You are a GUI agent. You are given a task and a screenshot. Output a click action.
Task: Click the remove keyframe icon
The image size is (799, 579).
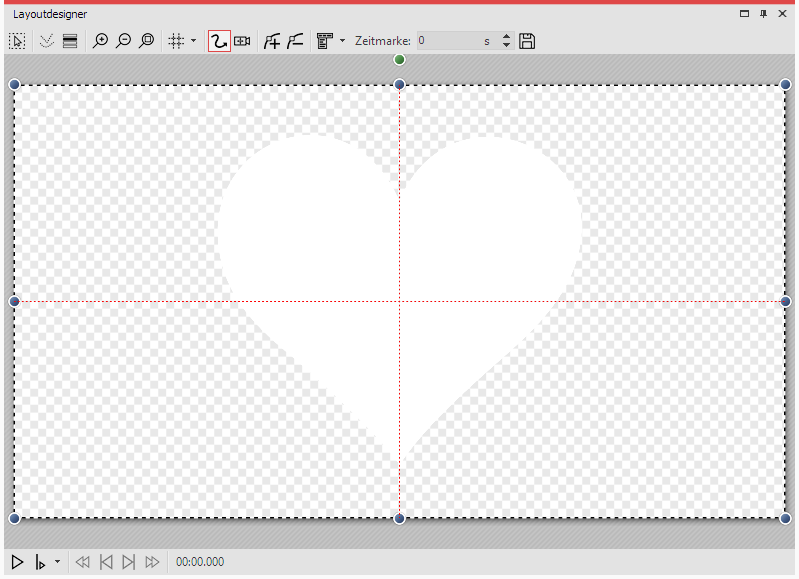295,41
